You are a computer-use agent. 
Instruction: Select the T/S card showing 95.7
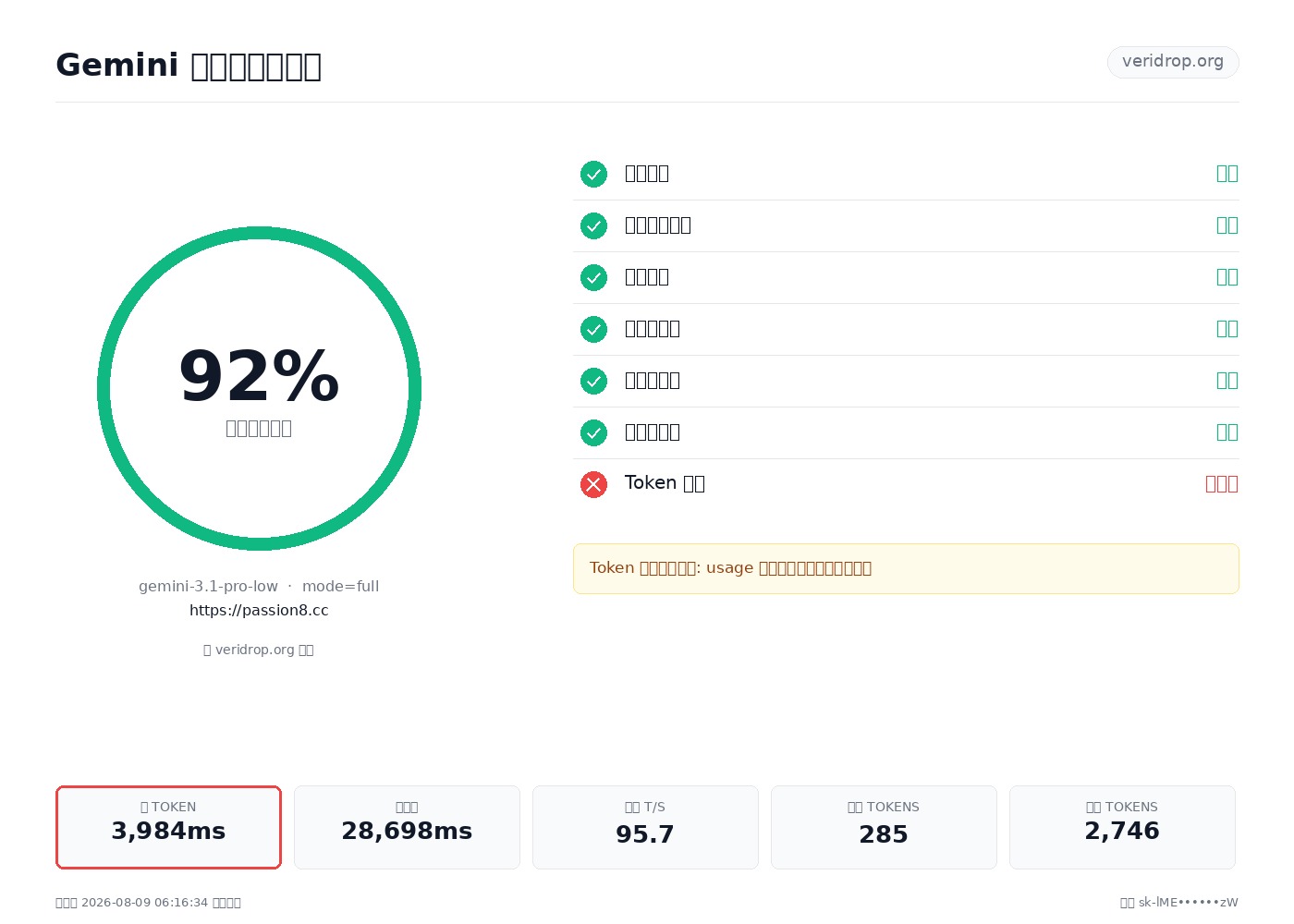pyautogui.click(x=645, y=827)
